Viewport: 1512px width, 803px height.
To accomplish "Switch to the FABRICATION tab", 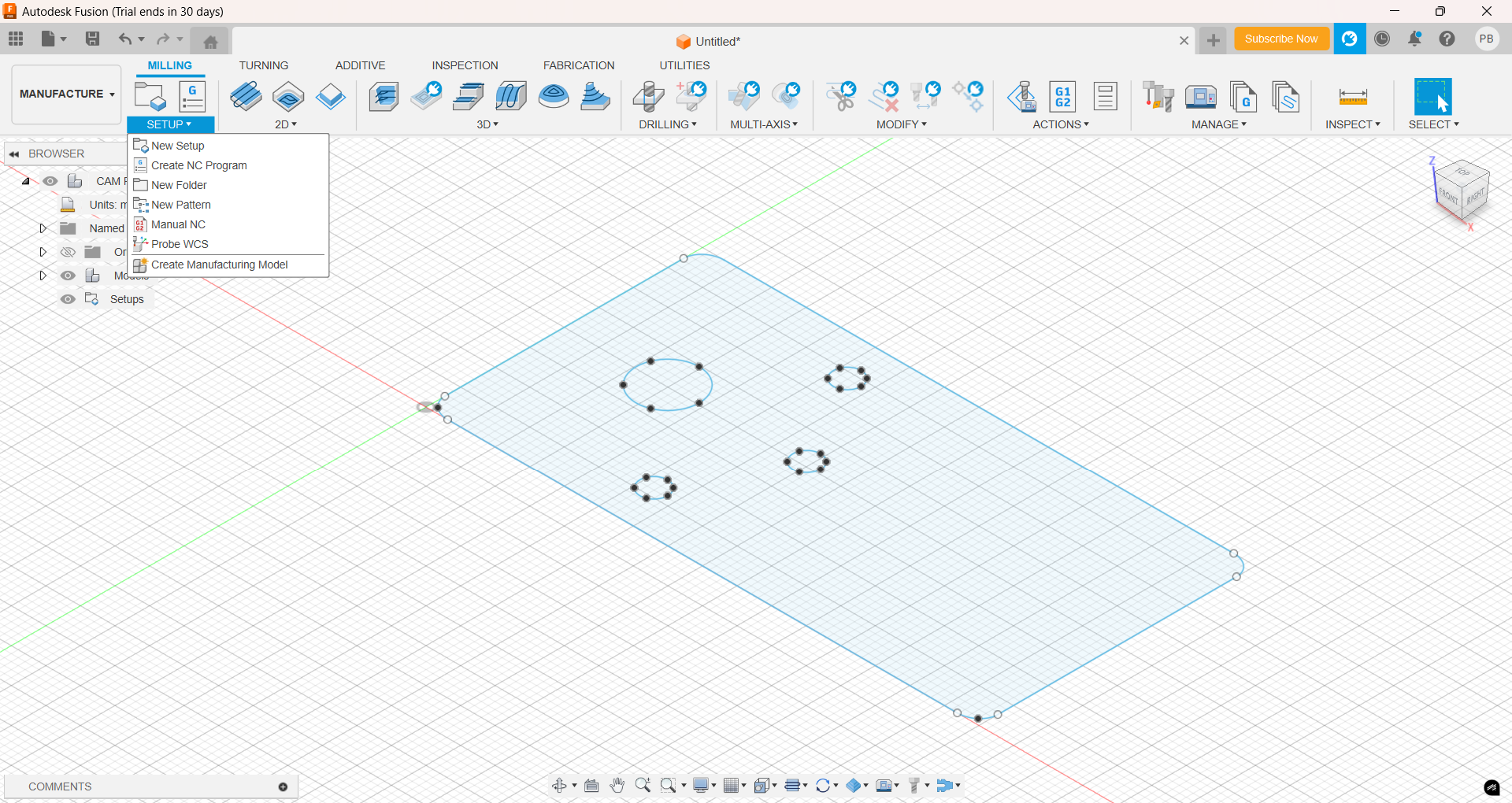I will (x=579, y=65).
